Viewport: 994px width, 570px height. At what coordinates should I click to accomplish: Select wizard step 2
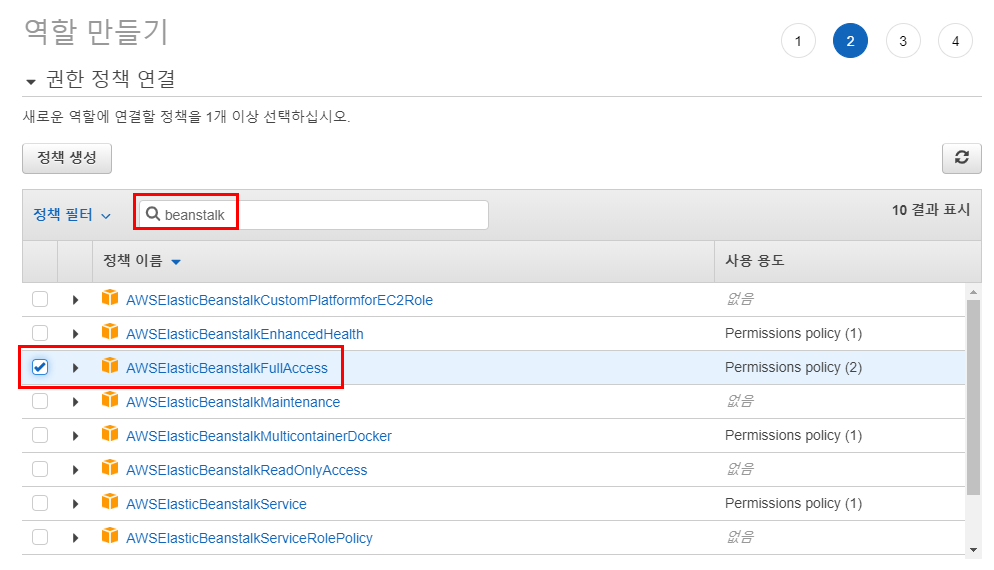[x=850, y=41]
